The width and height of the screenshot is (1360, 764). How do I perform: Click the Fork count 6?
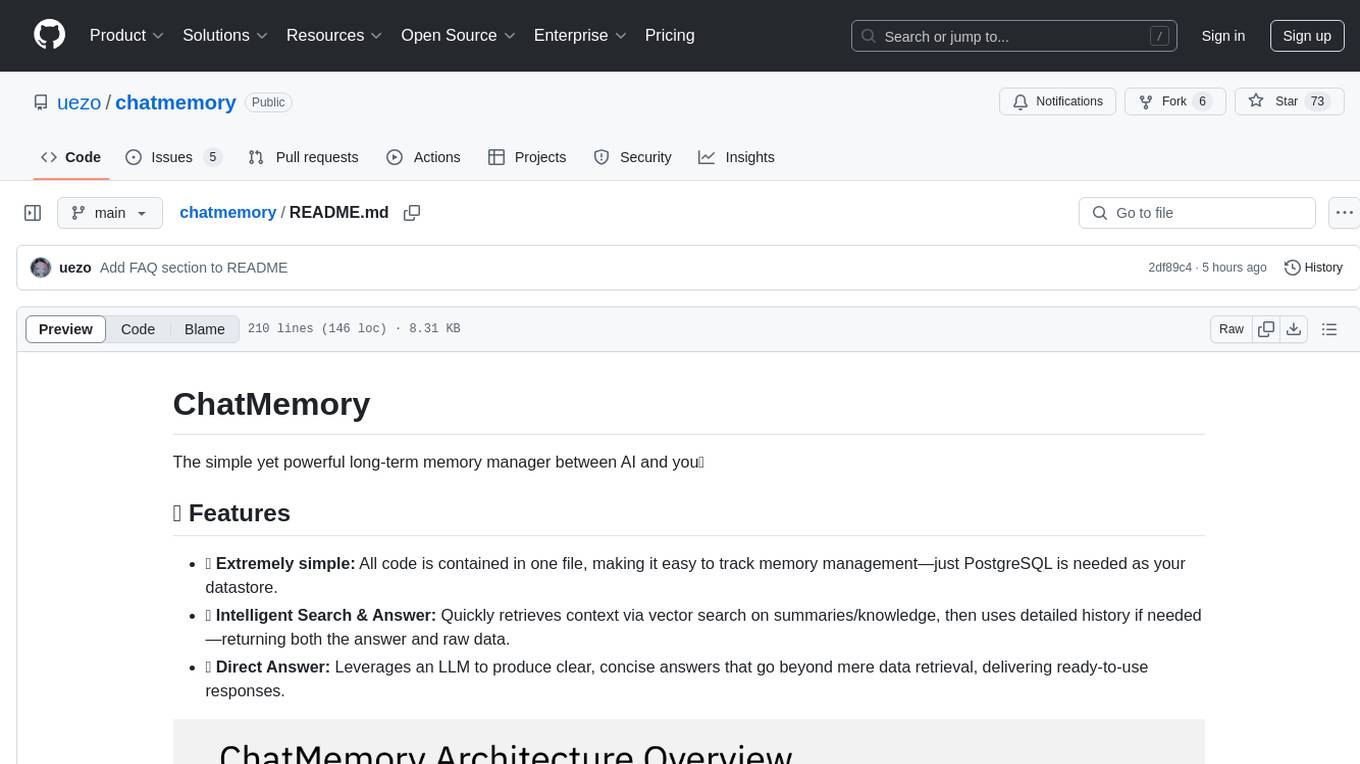1202,101
